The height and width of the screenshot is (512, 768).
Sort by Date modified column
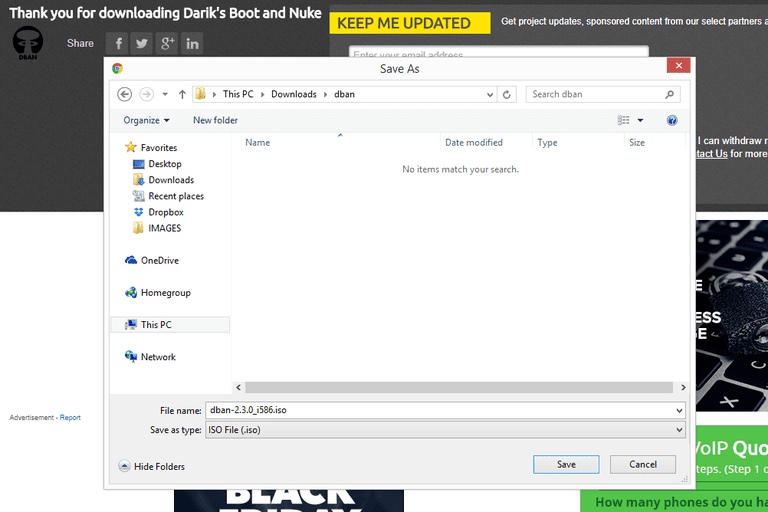coord(474,143)
